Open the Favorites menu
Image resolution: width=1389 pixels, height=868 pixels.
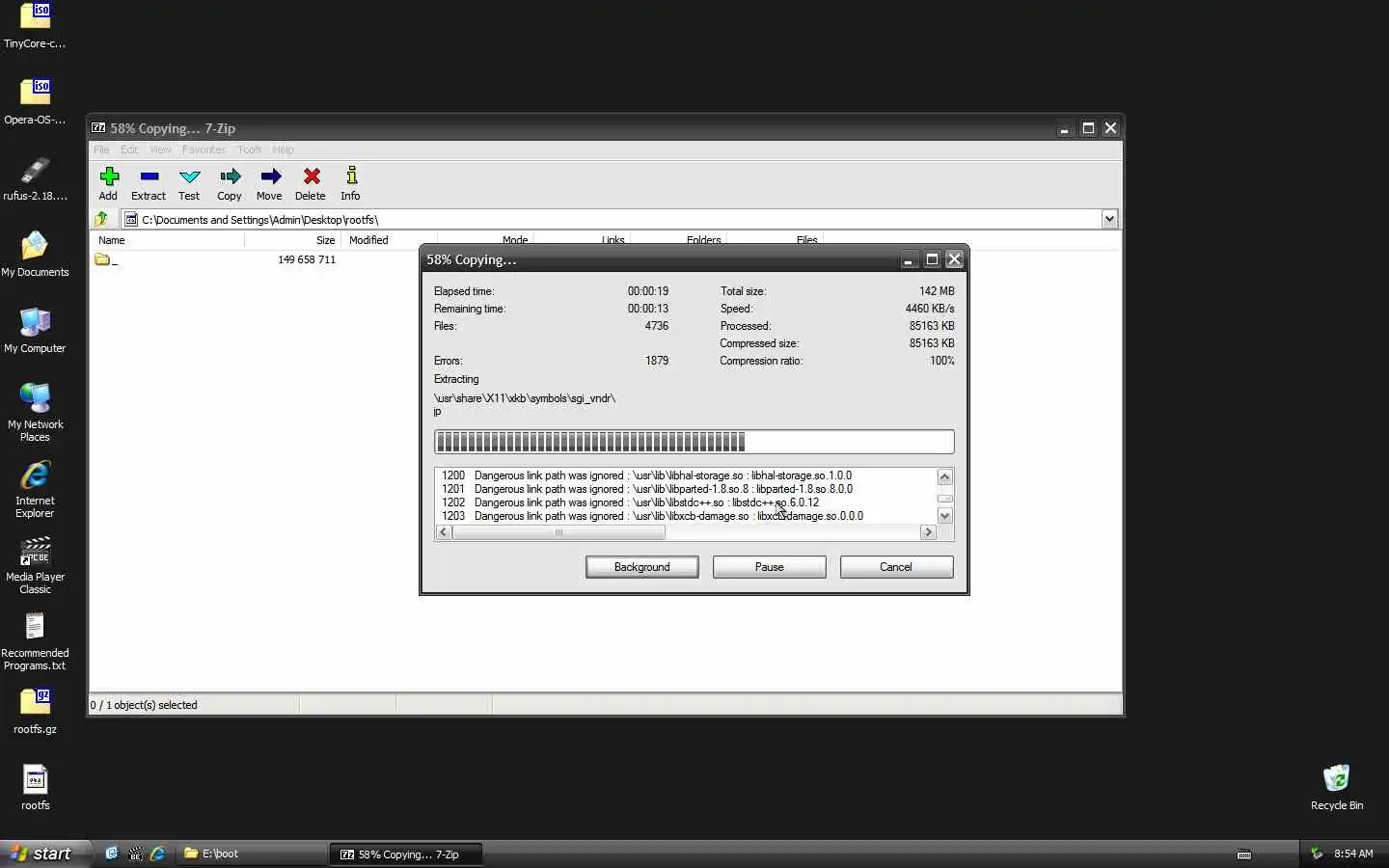(204, 149)
